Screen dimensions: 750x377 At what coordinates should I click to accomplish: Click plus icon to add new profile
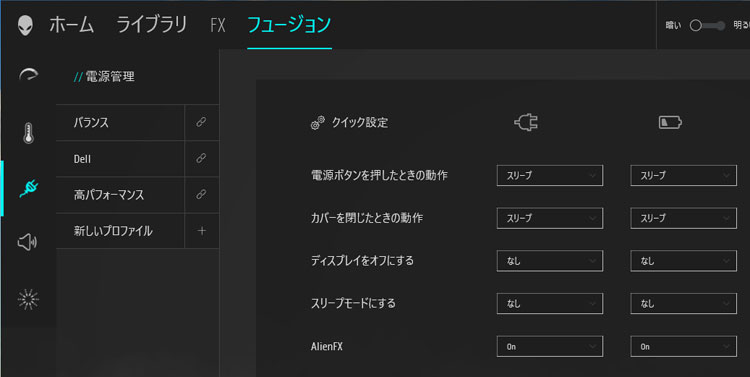[201, 231]
